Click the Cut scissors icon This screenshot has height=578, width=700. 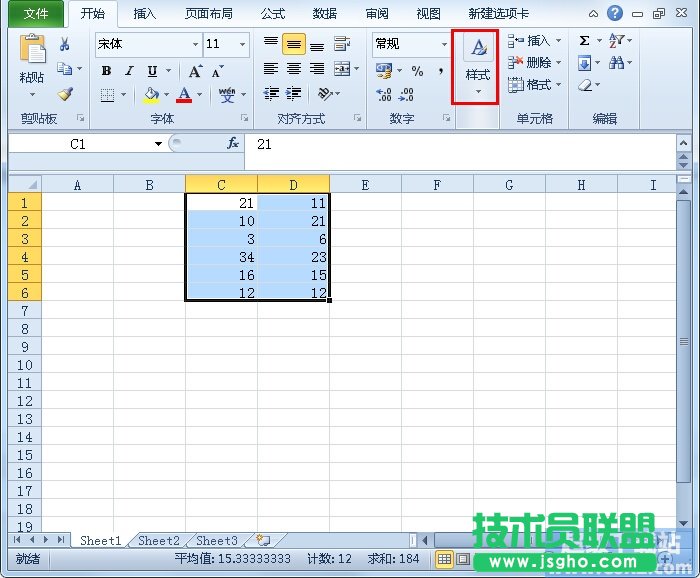click(x=65, y=44)
